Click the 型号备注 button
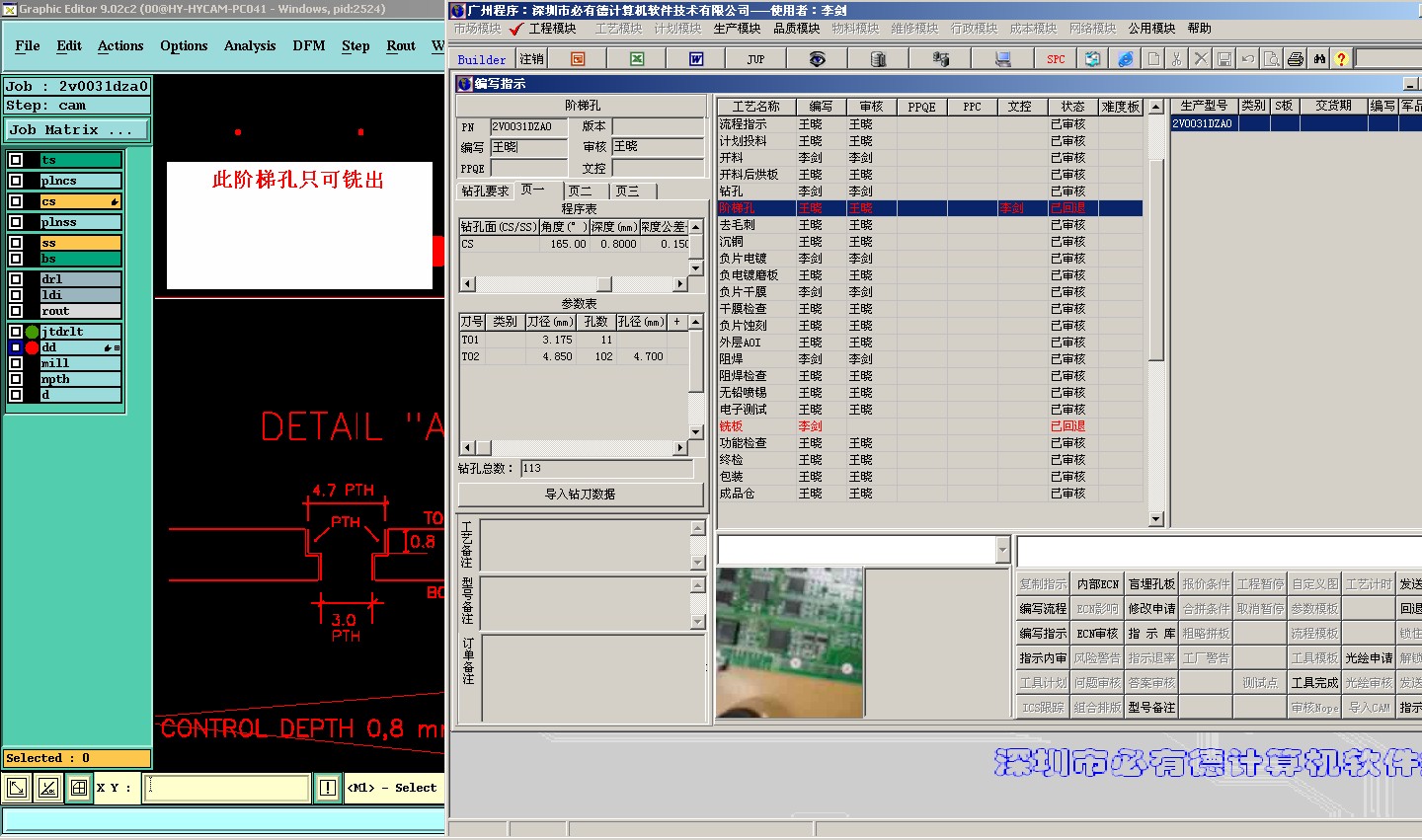 pos(1151,708)
